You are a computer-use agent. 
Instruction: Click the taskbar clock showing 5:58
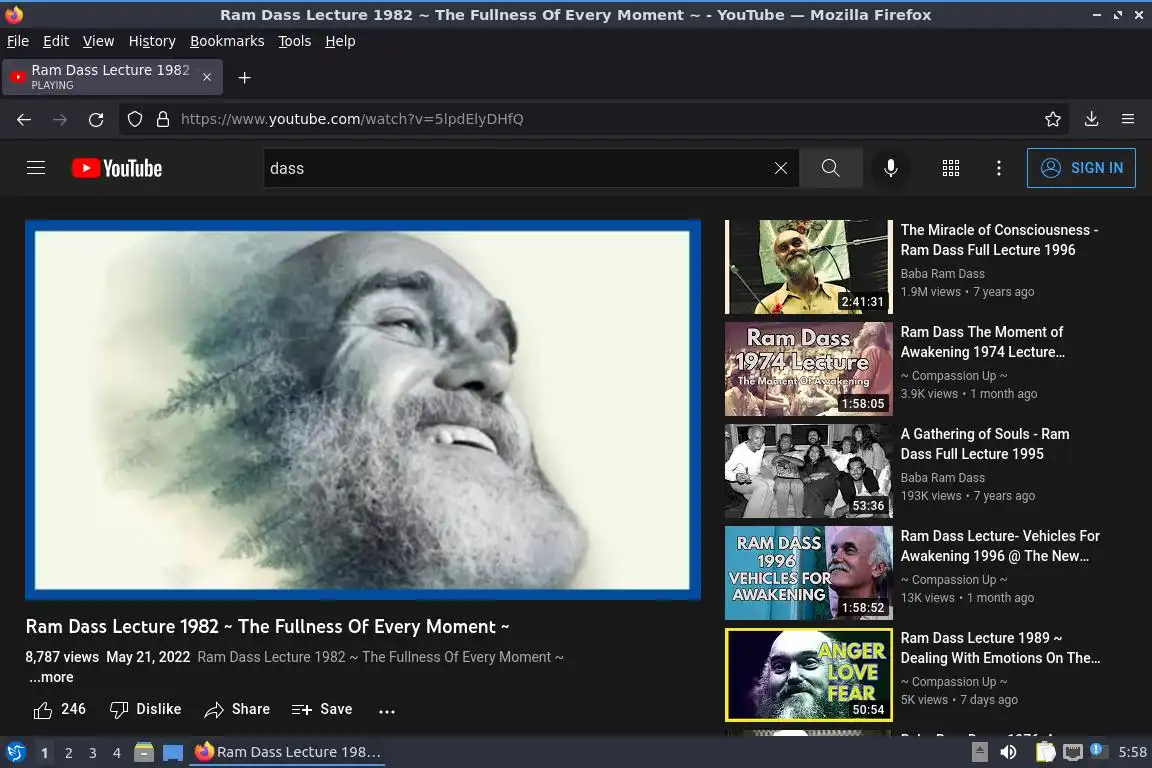click(x=1132, y=752)
